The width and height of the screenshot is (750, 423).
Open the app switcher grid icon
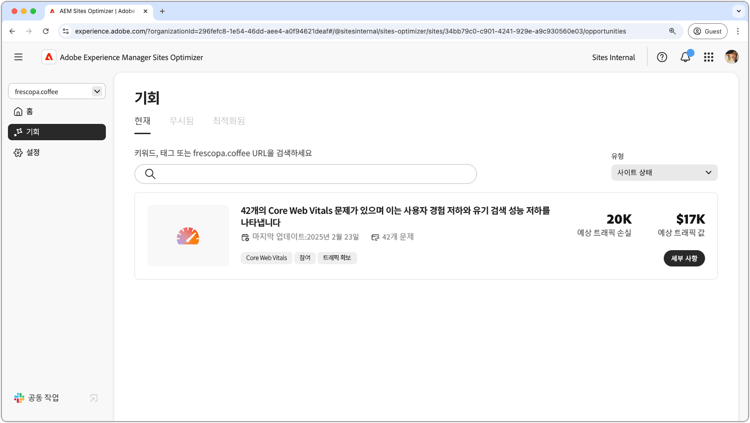708,57
